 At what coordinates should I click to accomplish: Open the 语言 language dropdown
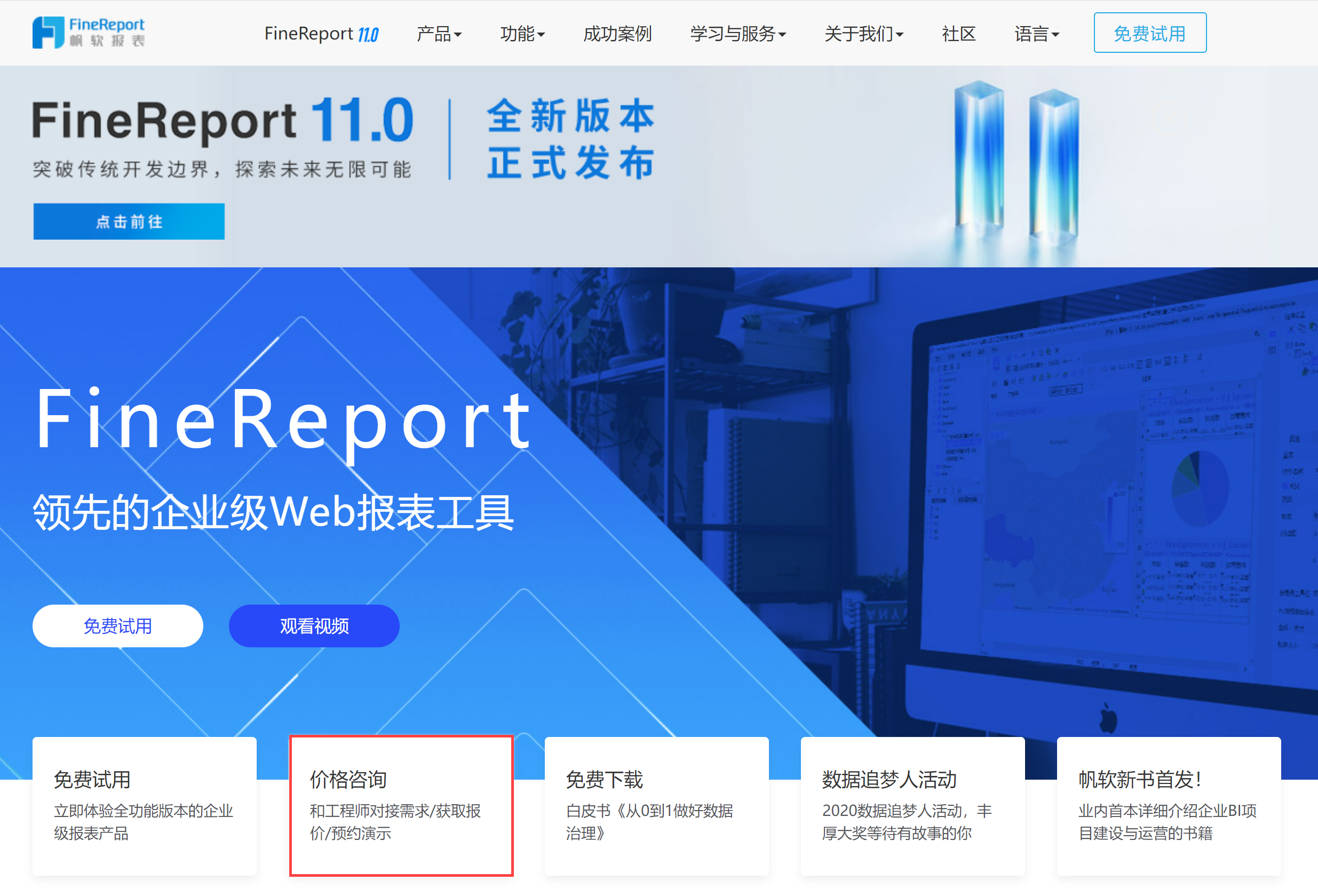pos(1036,34)
